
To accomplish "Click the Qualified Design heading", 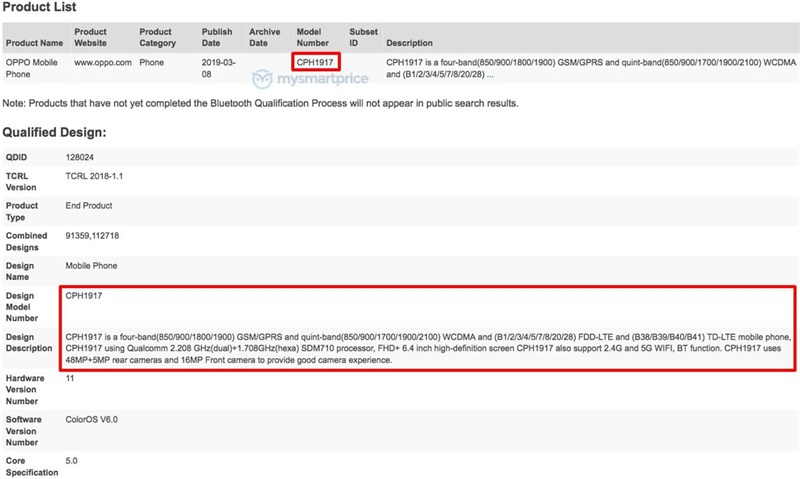I will [54, 133].
